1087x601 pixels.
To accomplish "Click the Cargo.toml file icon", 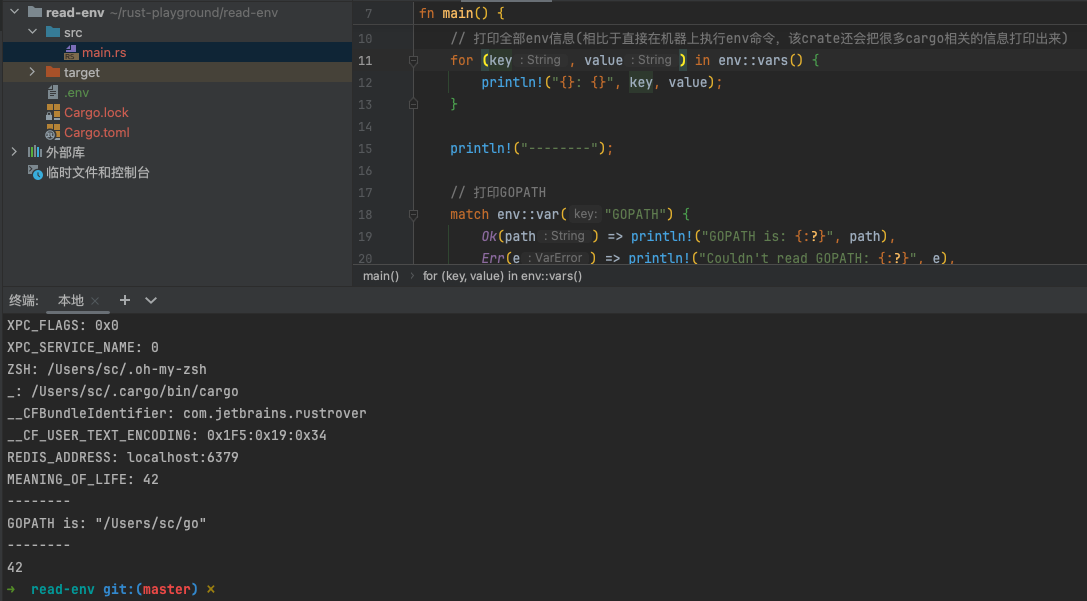I will tap(53, 132).
